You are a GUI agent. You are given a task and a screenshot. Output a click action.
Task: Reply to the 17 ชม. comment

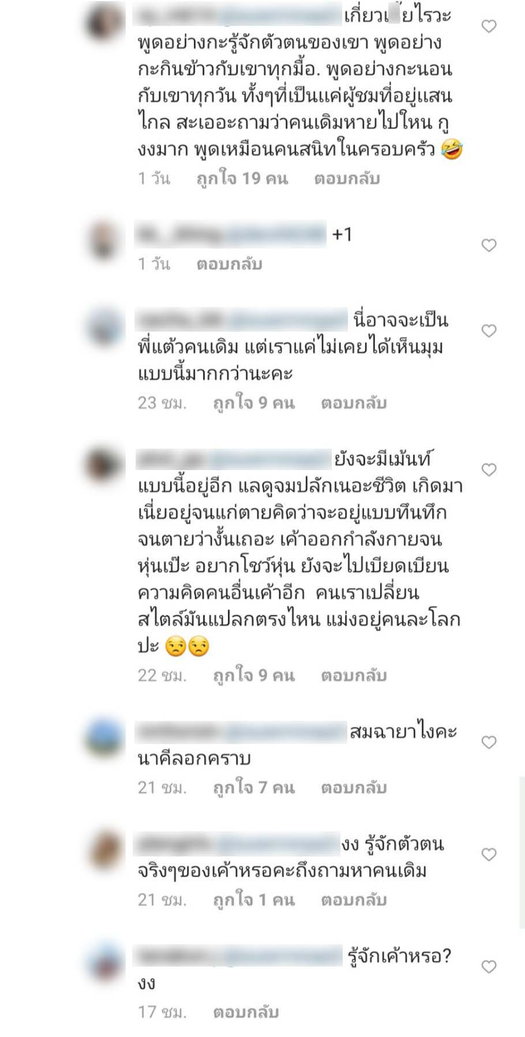246,1012
